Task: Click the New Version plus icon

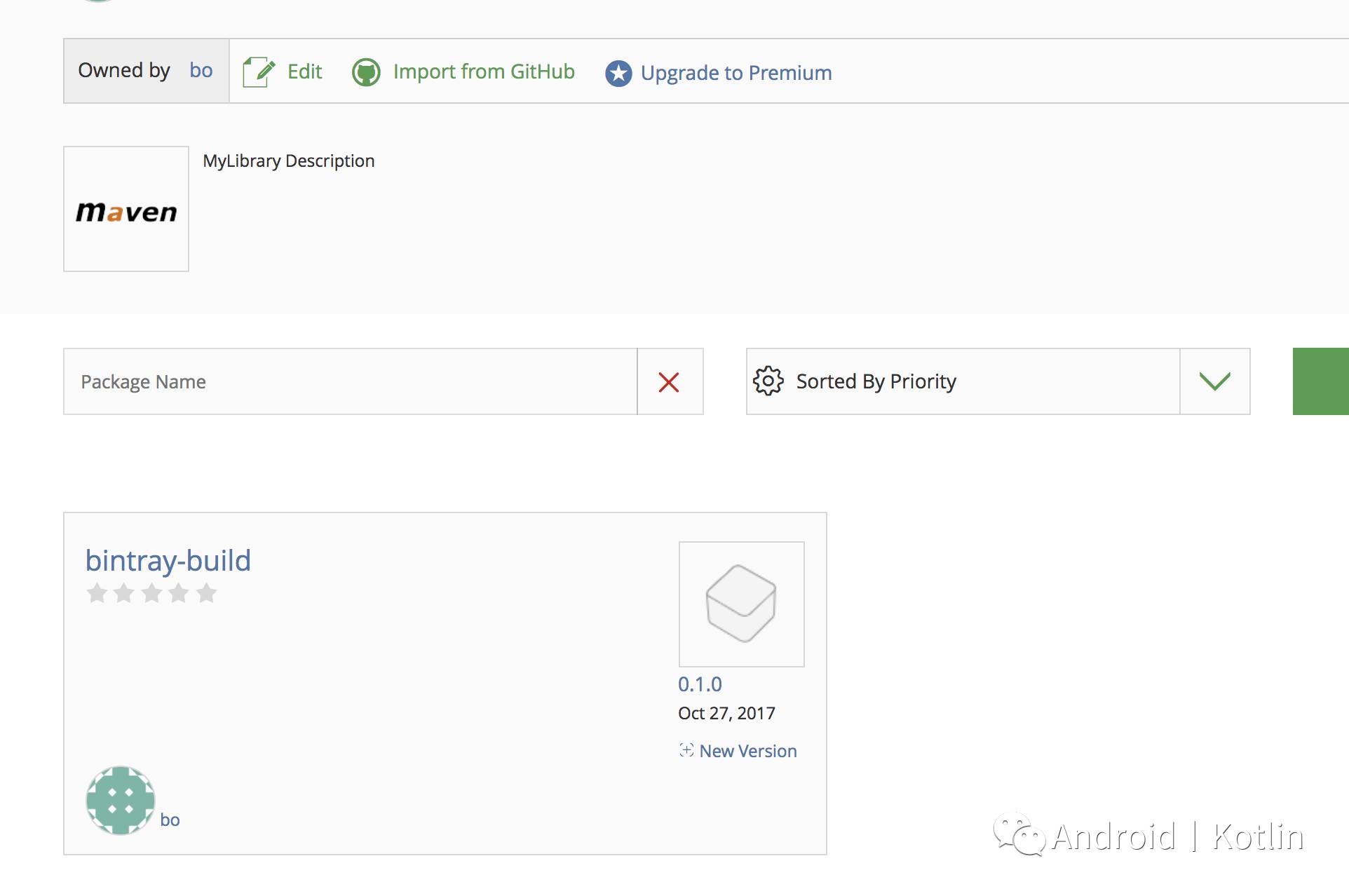Action: [x=686, y=750]
